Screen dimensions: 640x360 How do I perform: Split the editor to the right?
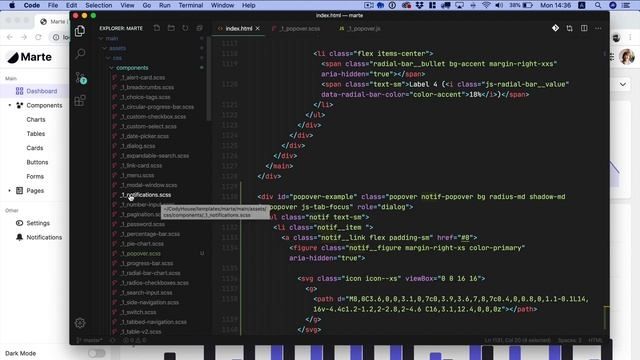click(584, 28)
